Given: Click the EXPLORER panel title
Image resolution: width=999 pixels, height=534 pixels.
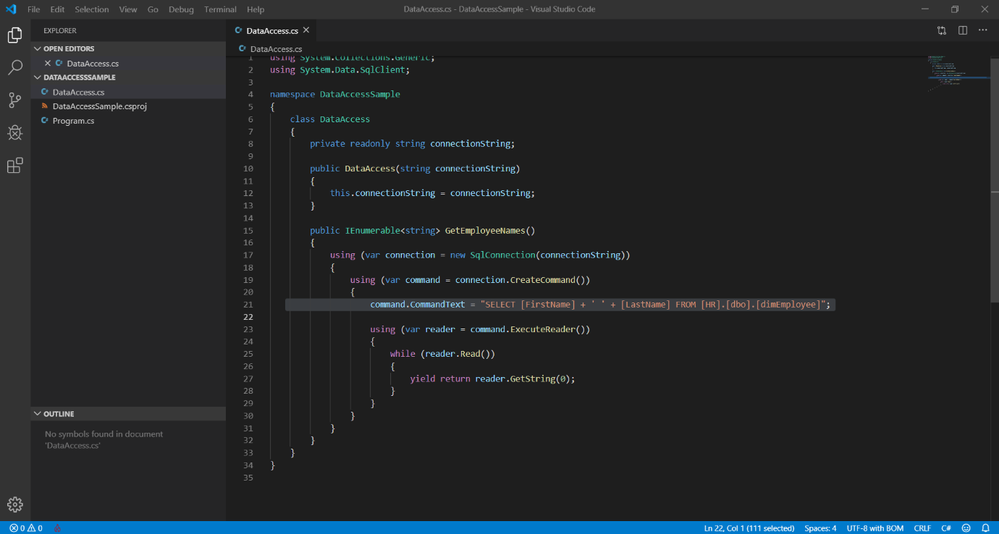Looking at the screenshot, I should pos(60,31).
